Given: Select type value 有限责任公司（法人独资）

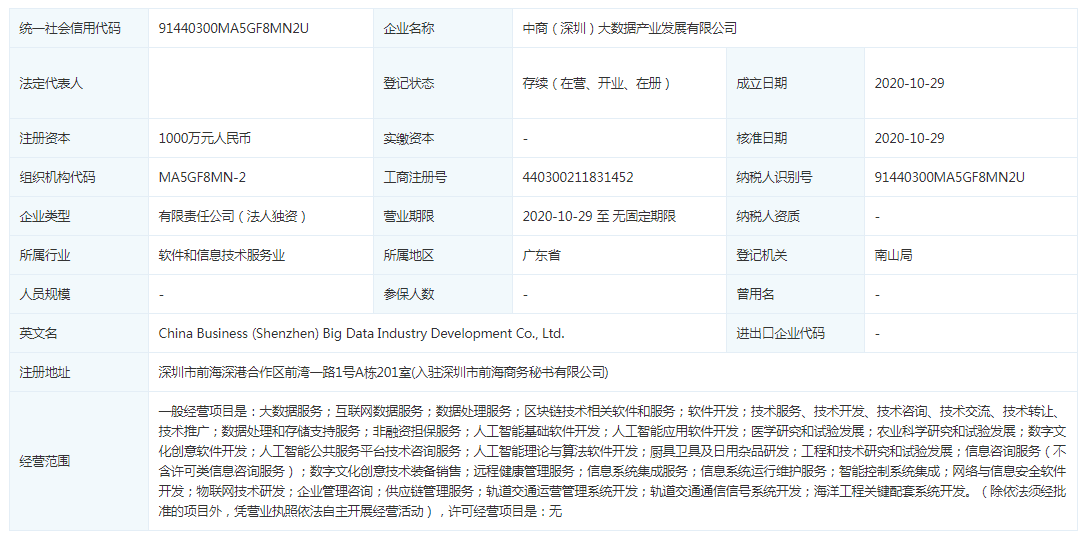Looking at the screenshot, I should coord(233,216).
